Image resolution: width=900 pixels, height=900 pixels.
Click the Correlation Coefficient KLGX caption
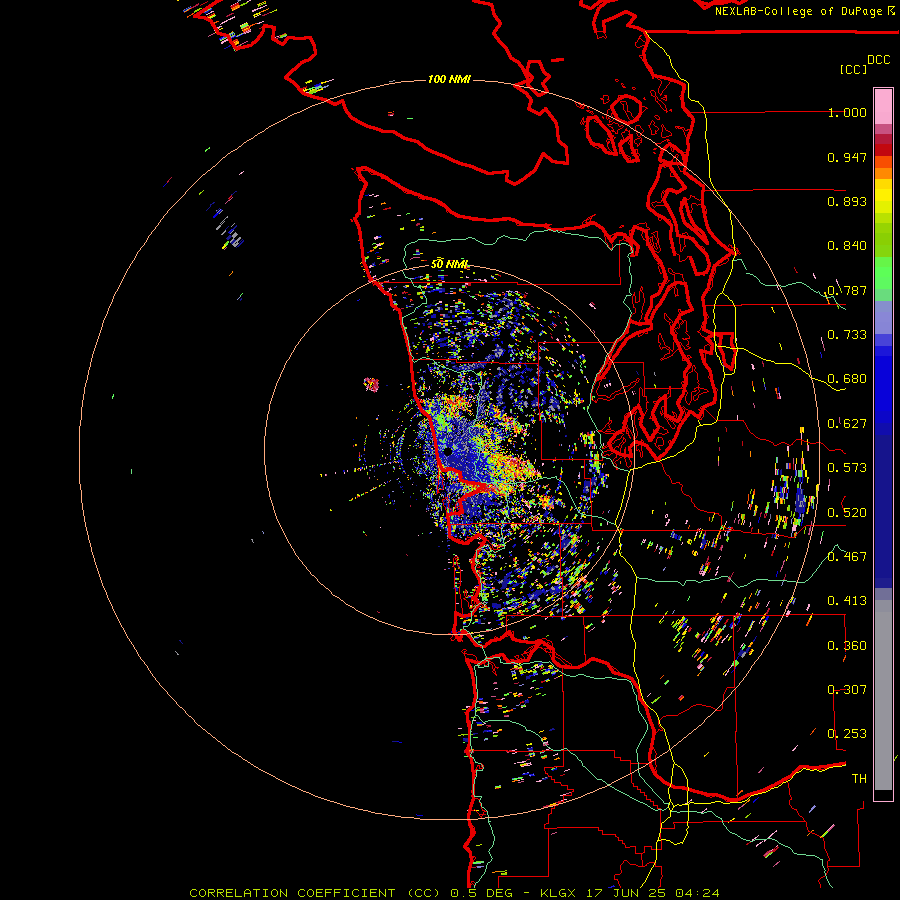[454, 893]
